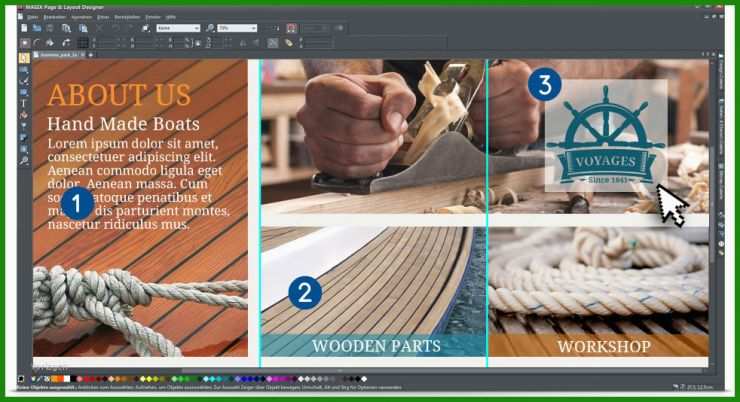Image resolution: width=740 pixels, height=402 pixels.
Task: Click the magnifier icon beside the zoom field
Action: 210,28
